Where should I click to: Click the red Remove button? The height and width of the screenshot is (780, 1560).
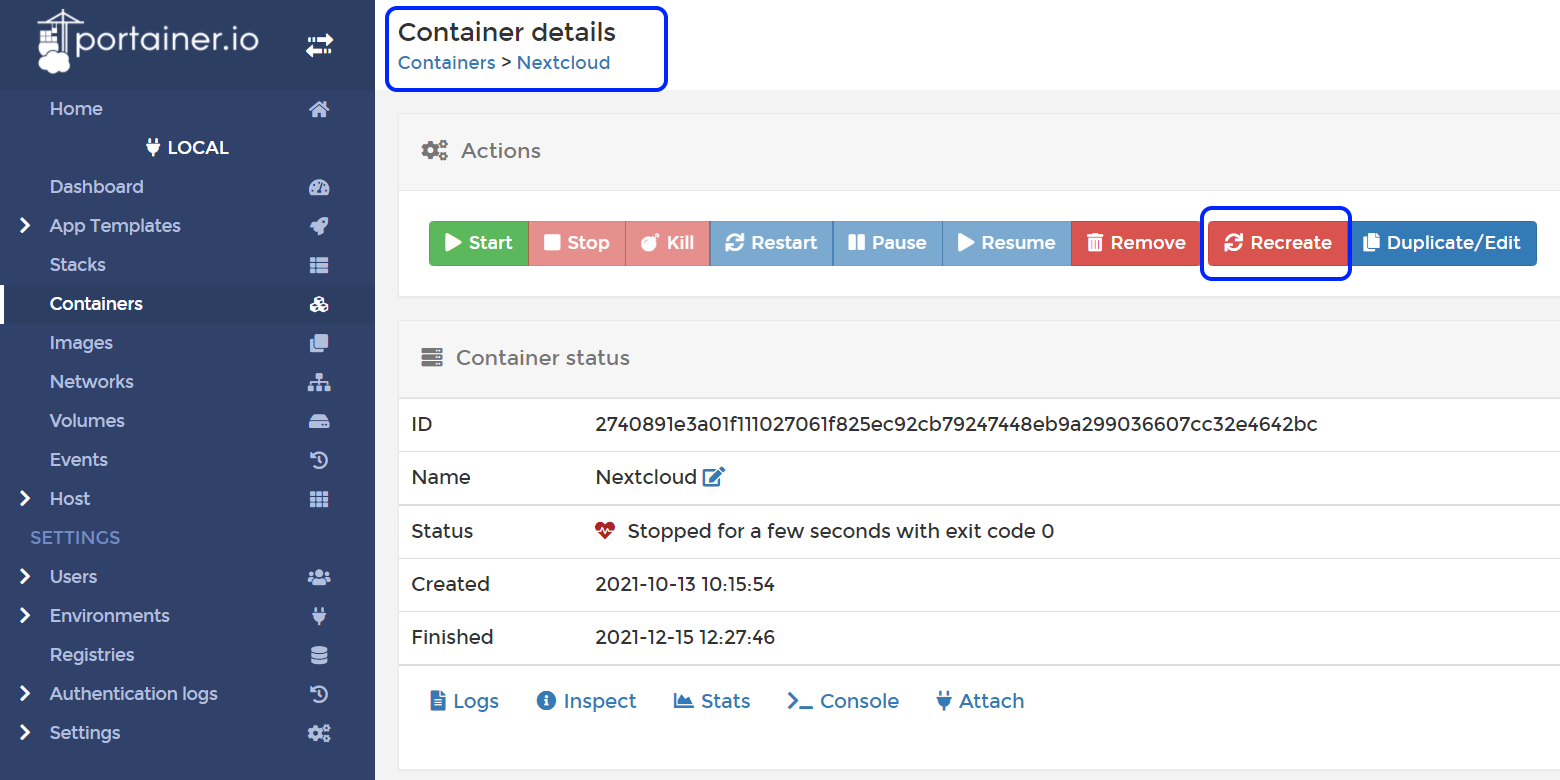[1136, 243]
